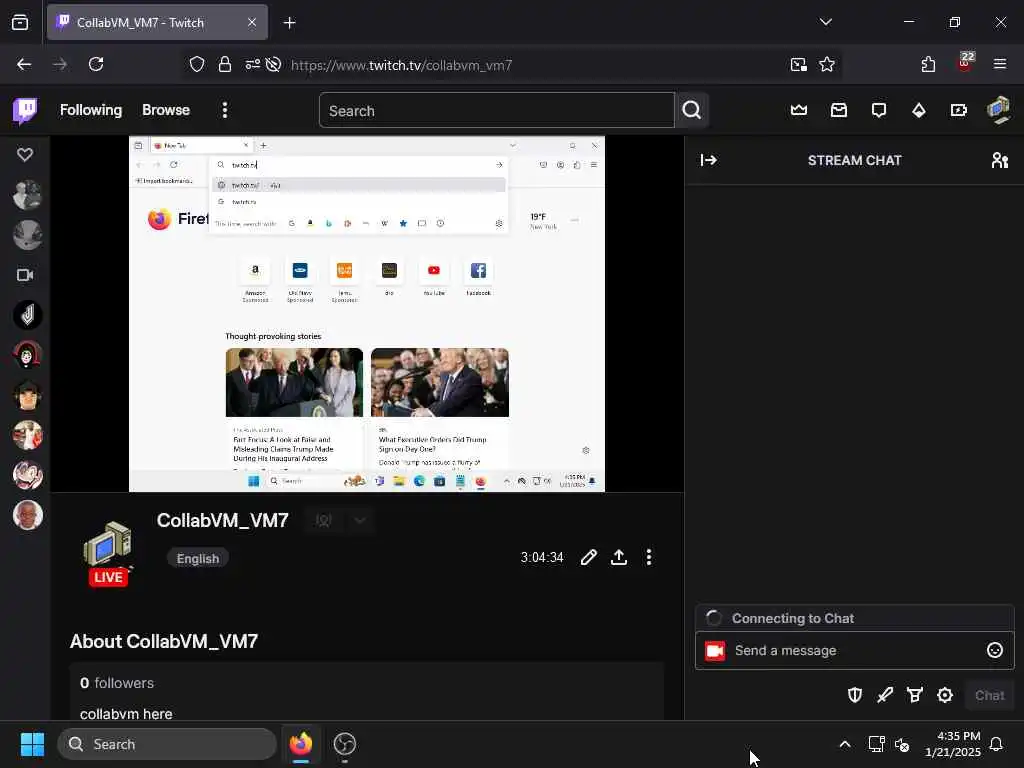This screenshot has width=1024, height=768.
Task: Click in the Twitch Search field
Action: pyautogui.click(x=496, y=110)
